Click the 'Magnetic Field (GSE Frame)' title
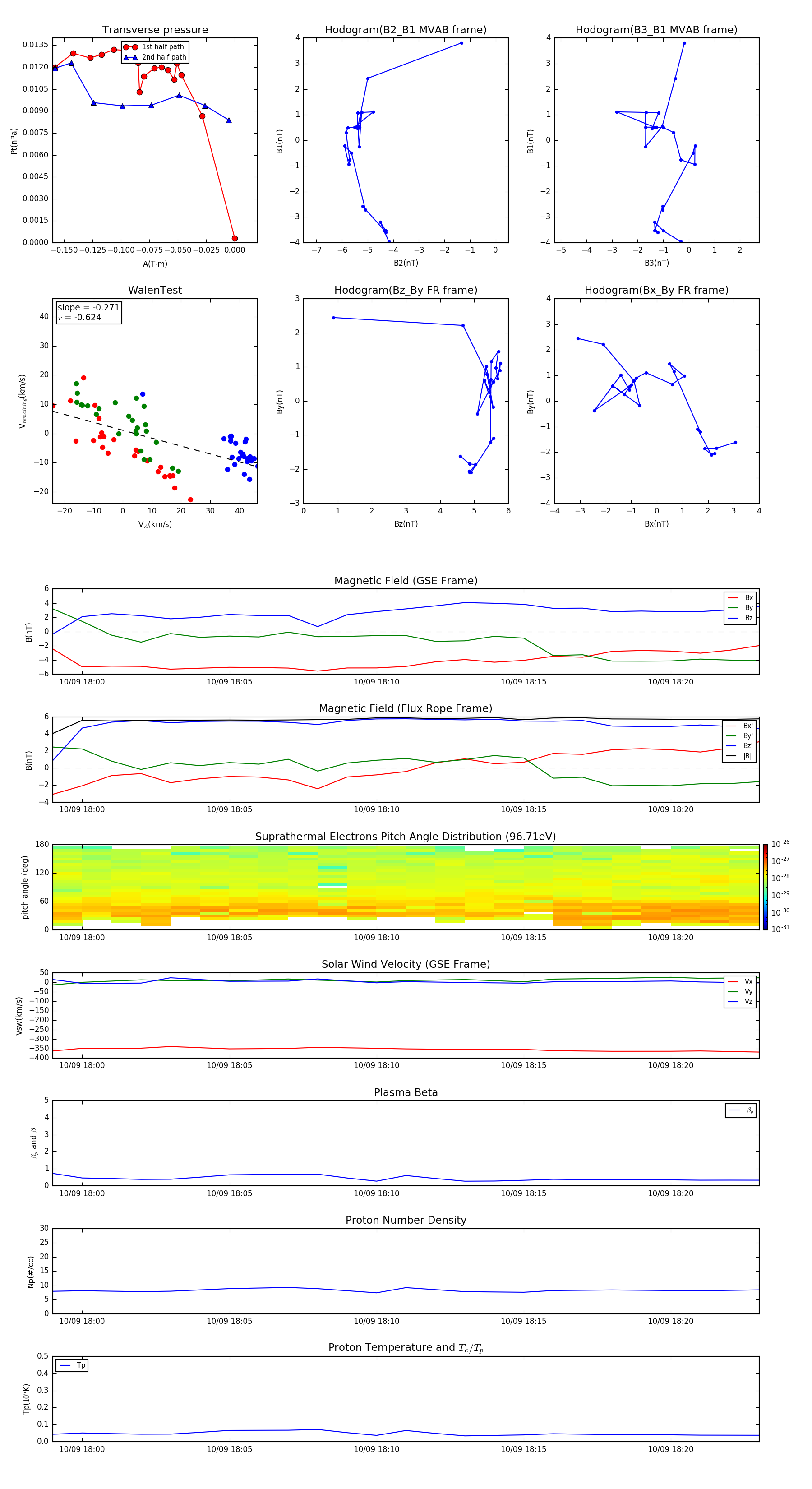This screenshot has height=1489, width=812. [406, 580]
